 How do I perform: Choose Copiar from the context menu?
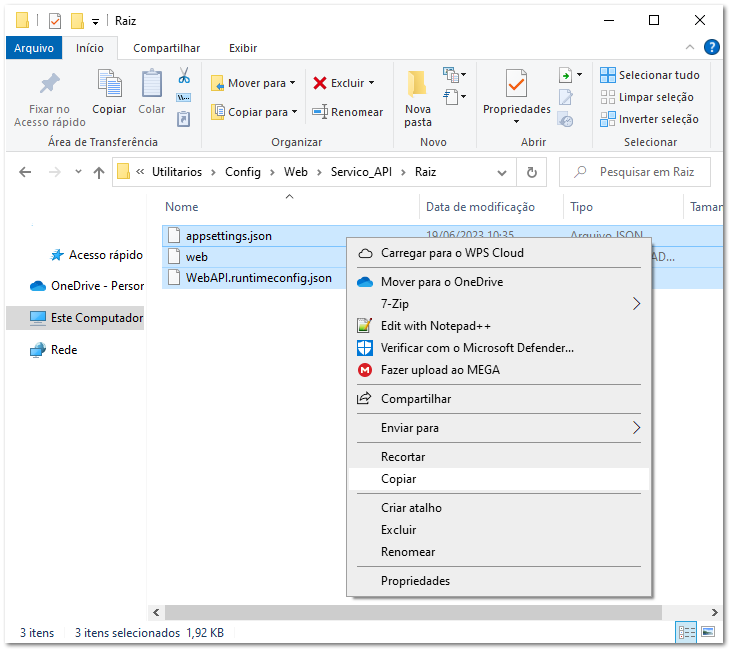click(x=398, y=479)
